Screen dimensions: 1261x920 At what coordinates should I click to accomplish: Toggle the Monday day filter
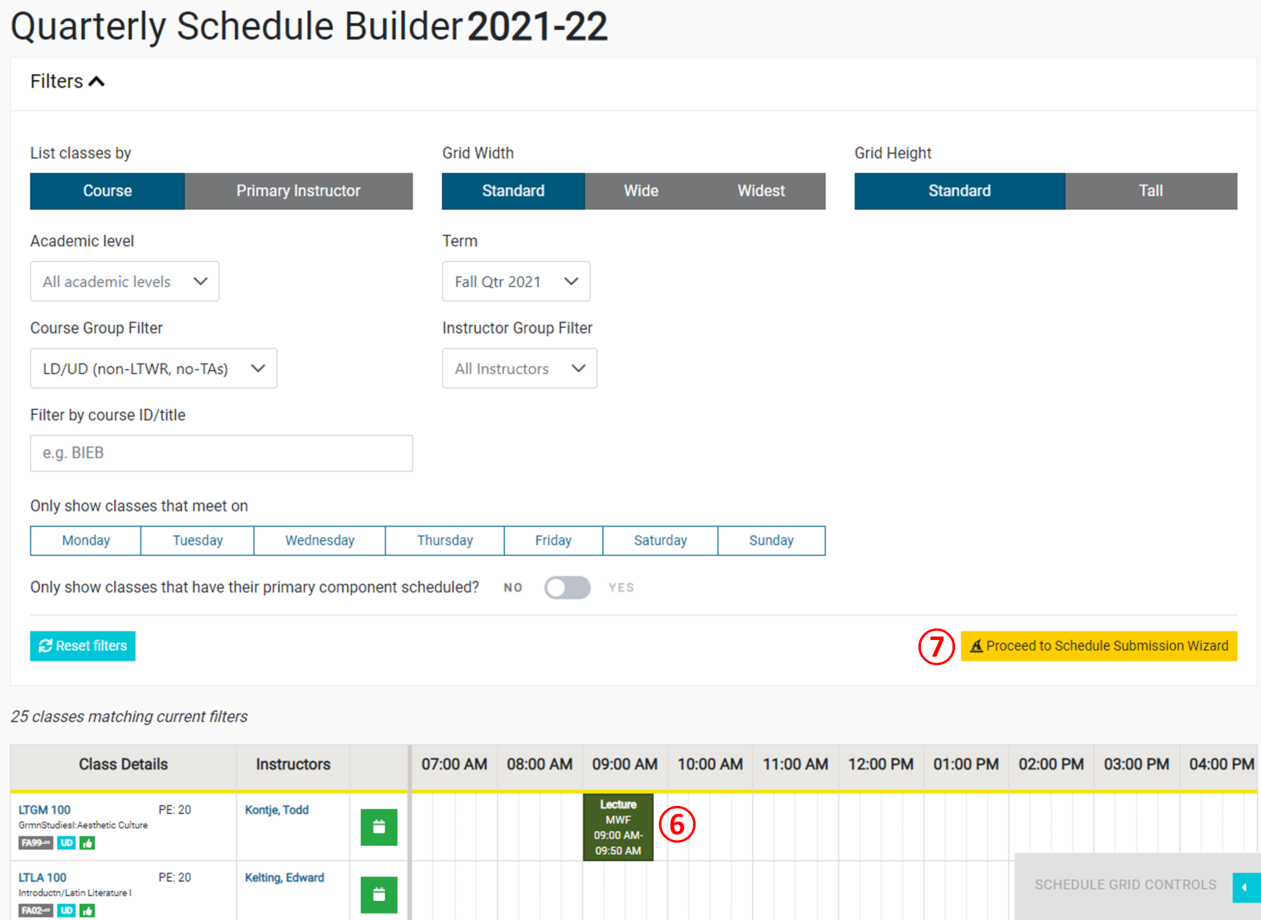coord(85,540)
